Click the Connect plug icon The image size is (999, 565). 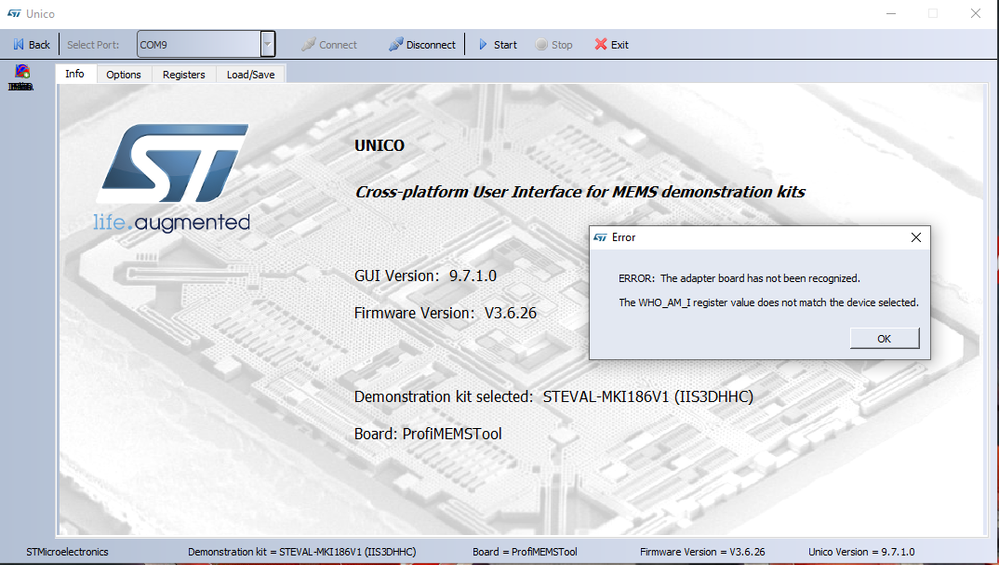[308, 45]
